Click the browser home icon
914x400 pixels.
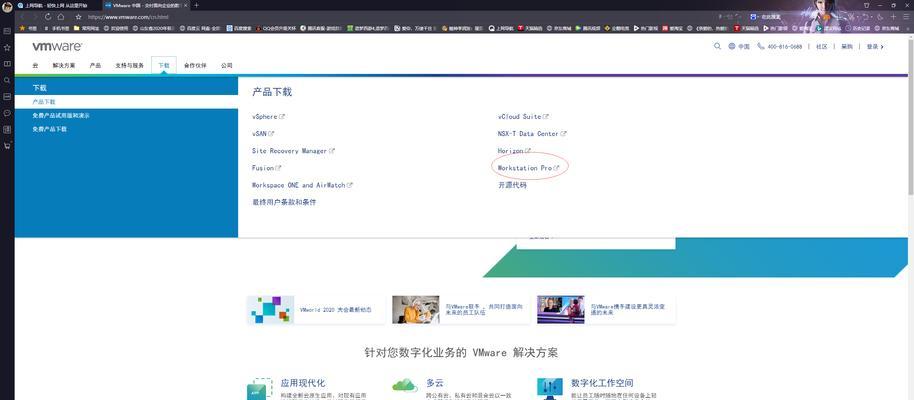click(x=61, y=17)
